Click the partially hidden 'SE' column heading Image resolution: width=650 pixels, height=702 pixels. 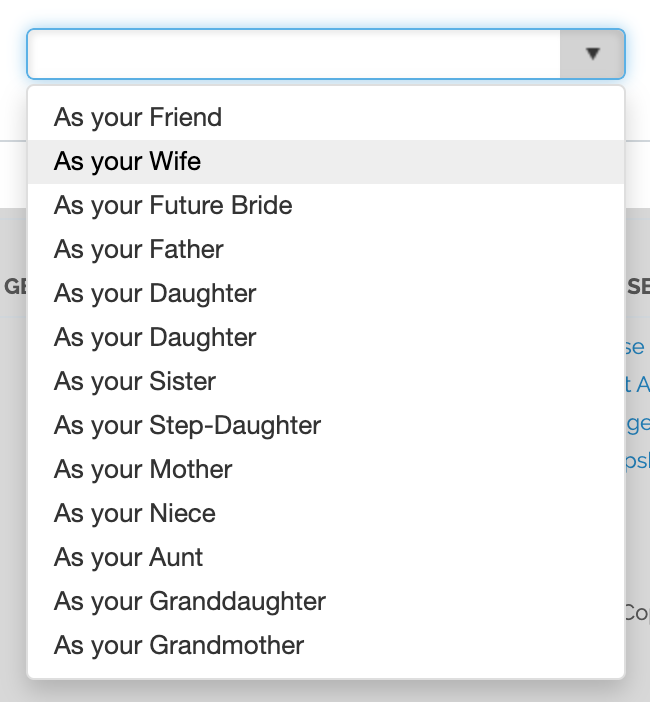pyautogui.click(x=638, y=287)
